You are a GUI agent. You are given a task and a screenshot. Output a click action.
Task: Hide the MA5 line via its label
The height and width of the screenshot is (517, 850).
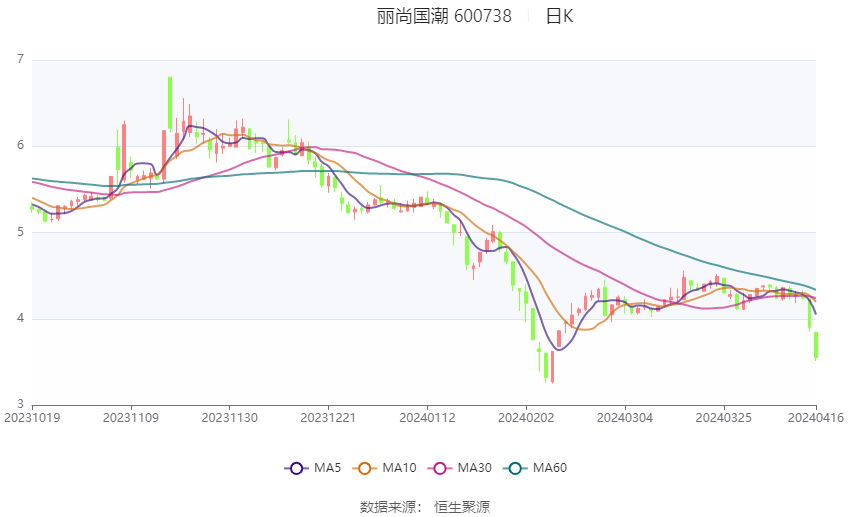tap(326, 467)
